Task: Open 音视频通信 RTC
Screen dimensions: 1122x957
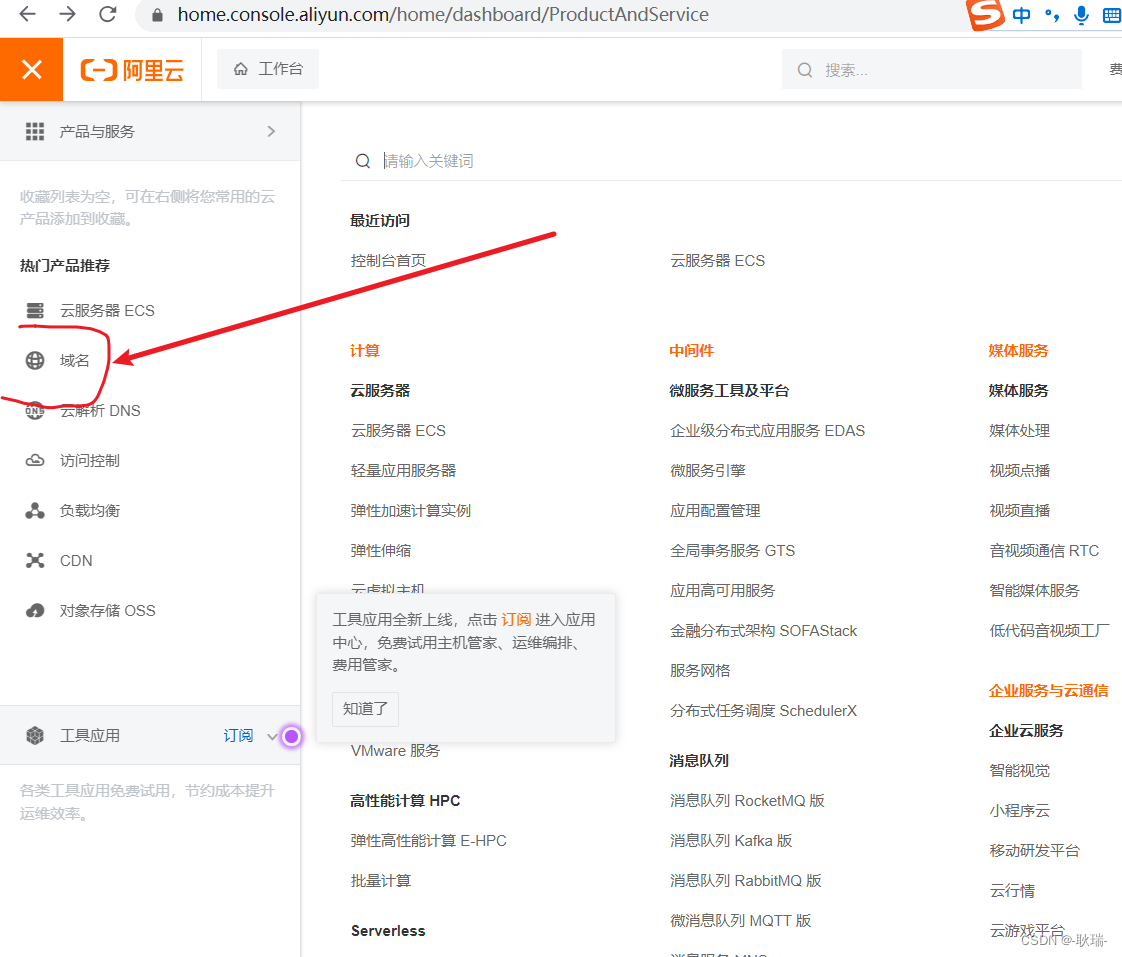Action: click(1044, 551)
